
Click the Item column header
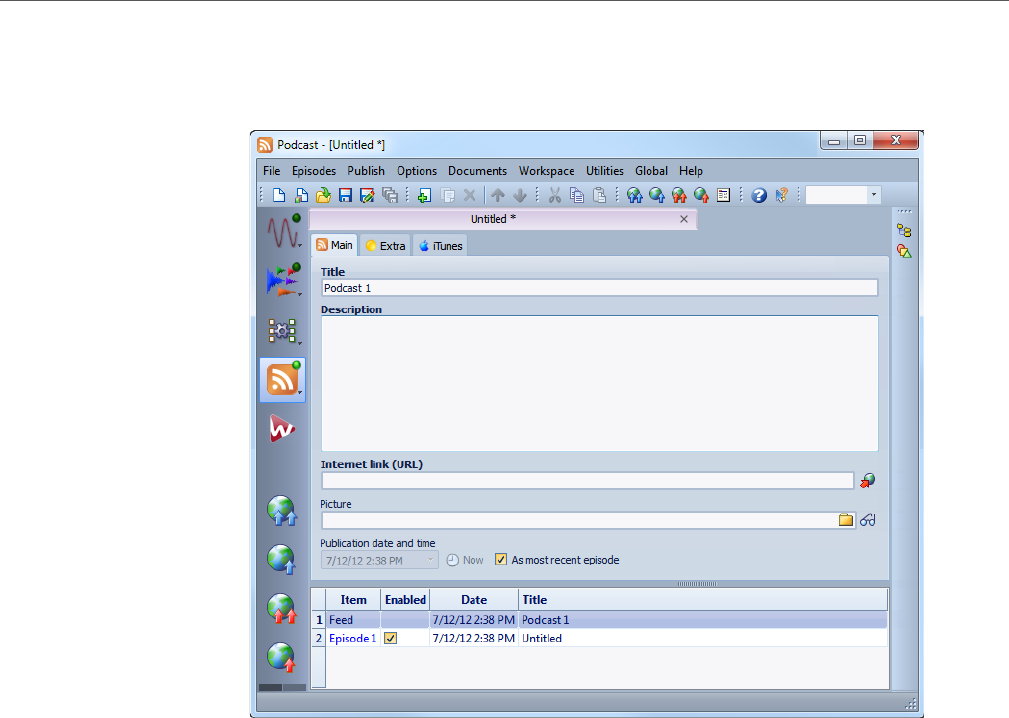pos(353,600)
